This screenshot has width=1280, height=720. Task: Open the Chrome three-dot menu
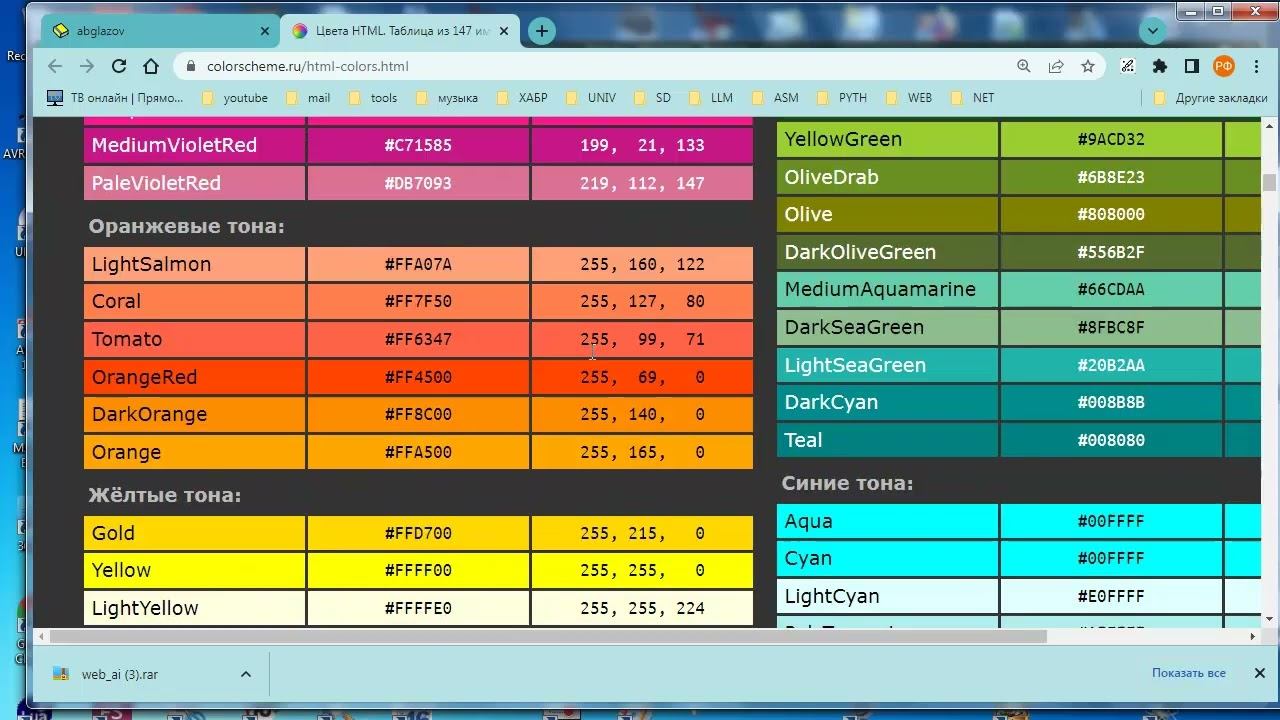click(x=1255, y=66)
